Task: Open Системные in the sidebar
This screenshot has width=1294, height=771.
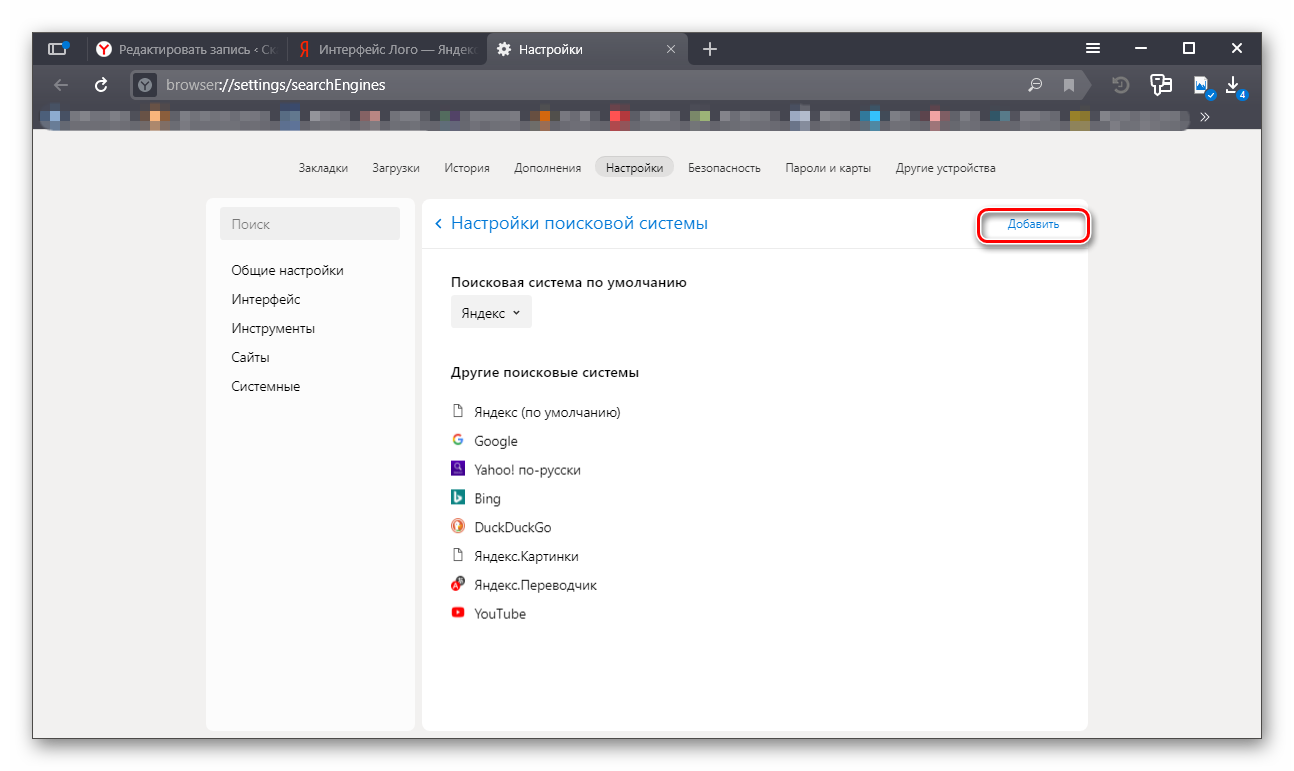Action: pyautogui.click(x=266, y=386)
